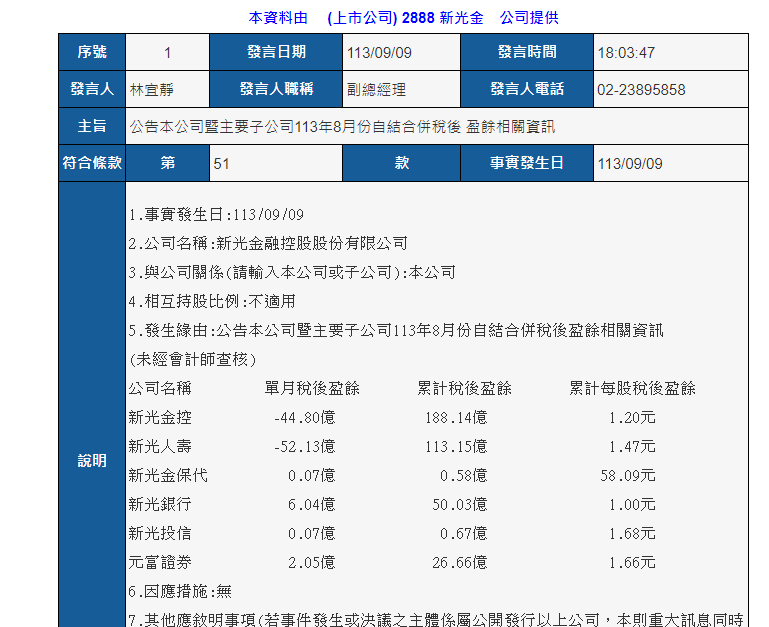Image resolution: width=769 pixels, height=627 pixels.
Task: Click column heading 累計稅後盈餘
Action: (464, 389)
